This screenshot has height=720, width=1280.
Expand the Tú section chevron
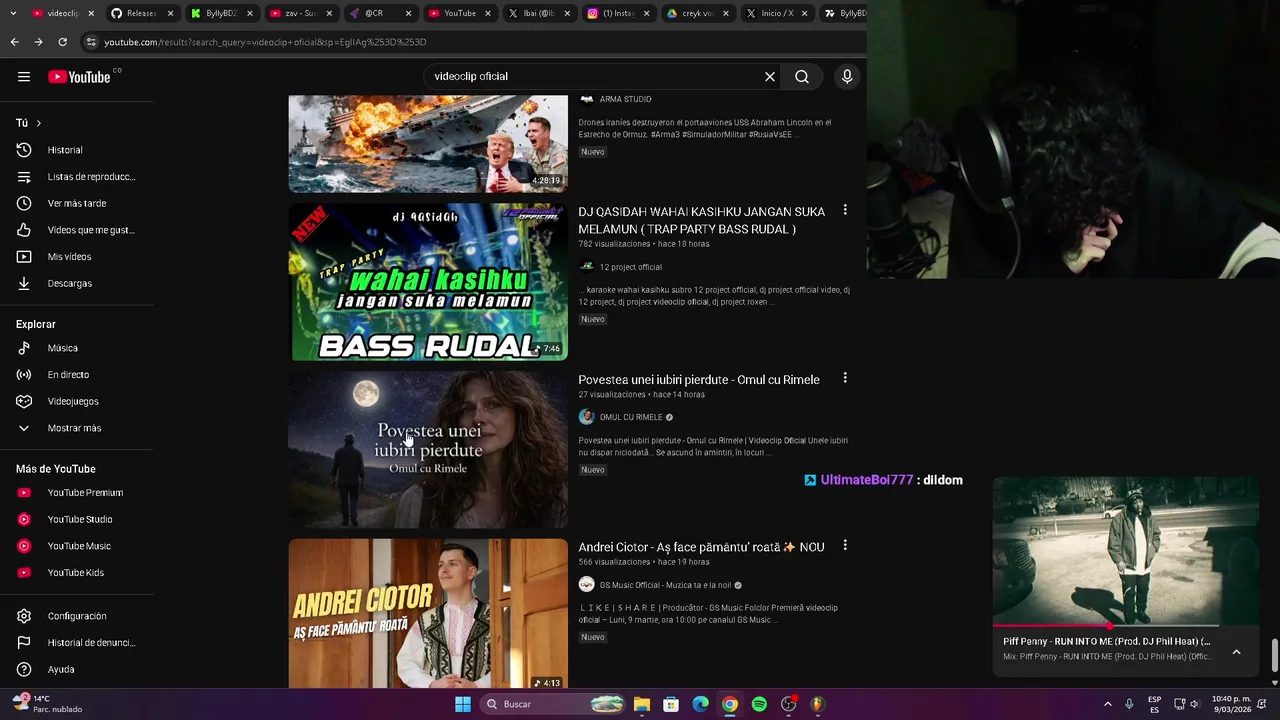pos(38,123)
